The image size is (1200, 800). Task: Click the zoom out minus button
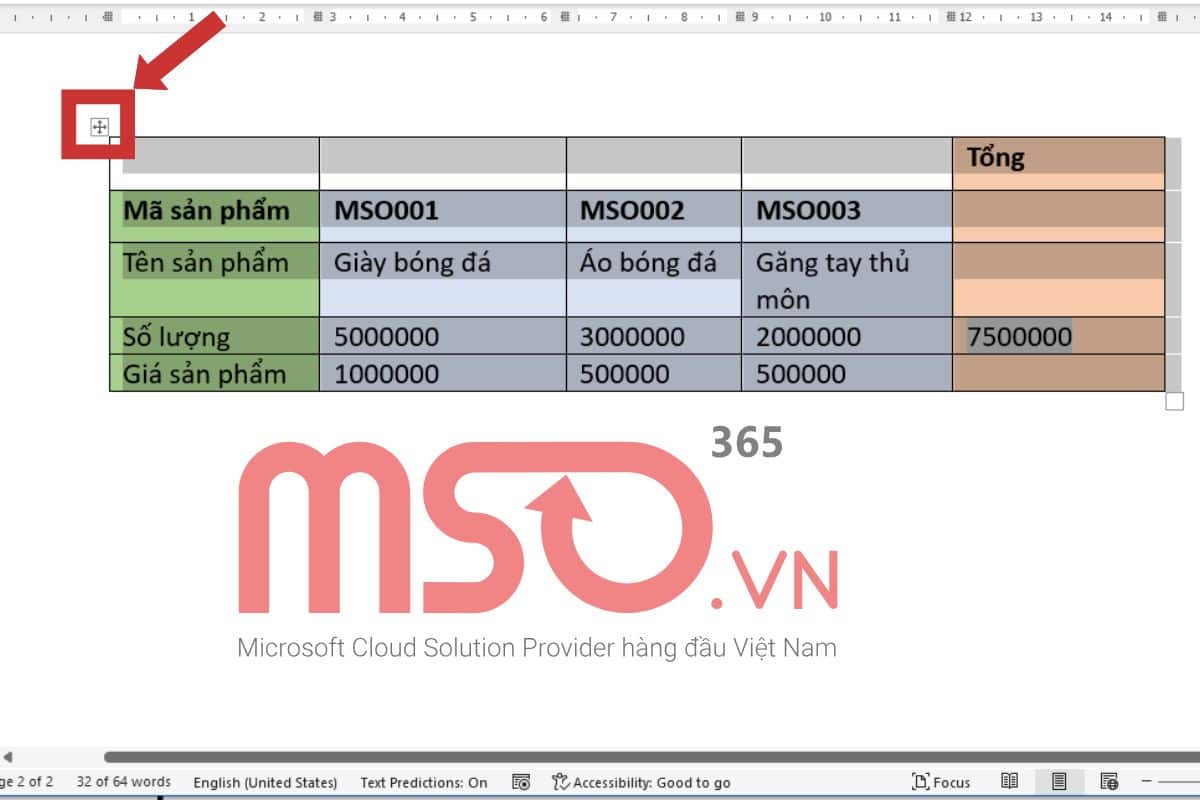click(1147, 782)
